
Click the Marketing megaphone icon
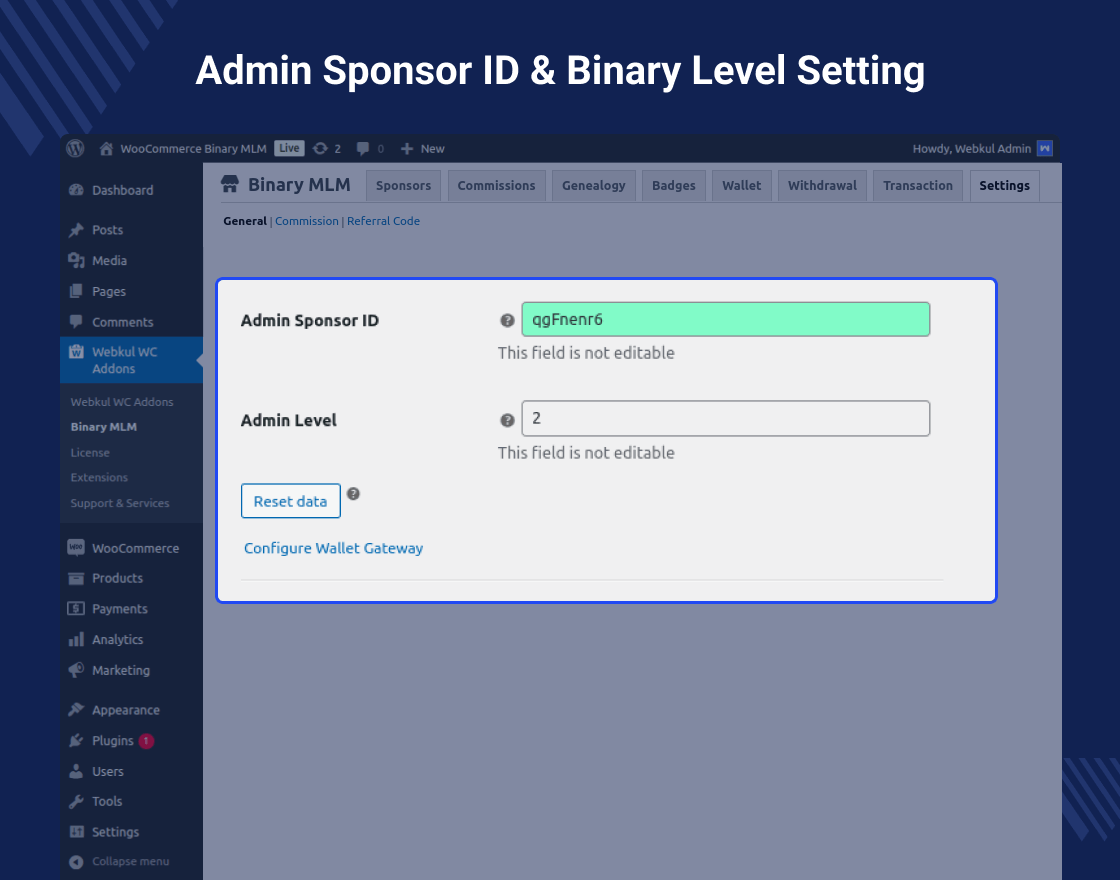click(x=76, y=670)
